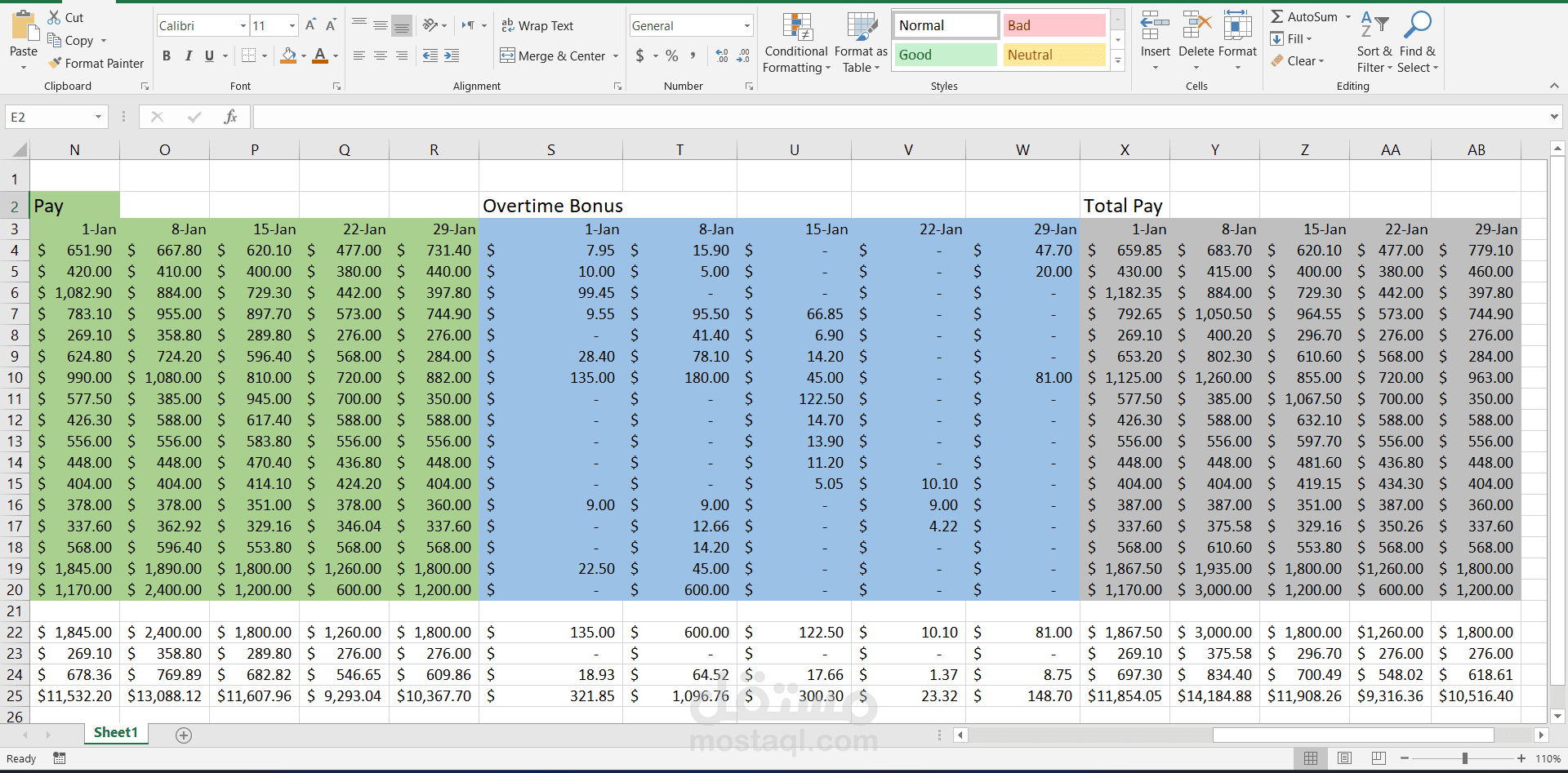Activate the Format Painter brush

tap(55, 63)
